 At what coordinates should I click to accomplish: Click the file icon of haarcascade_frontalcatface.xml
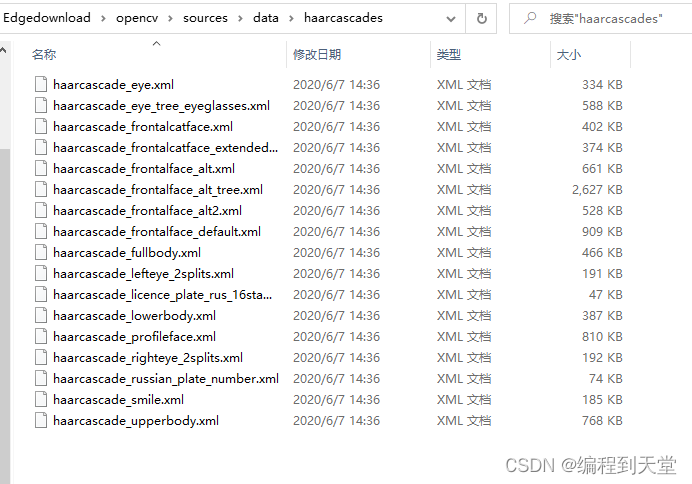(x=41, y=127)
